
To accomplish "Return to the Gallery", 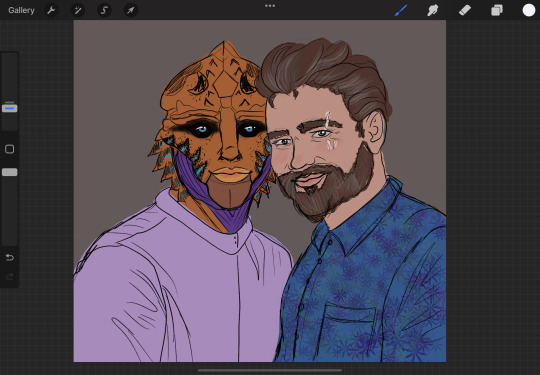I will coord(21,10).
